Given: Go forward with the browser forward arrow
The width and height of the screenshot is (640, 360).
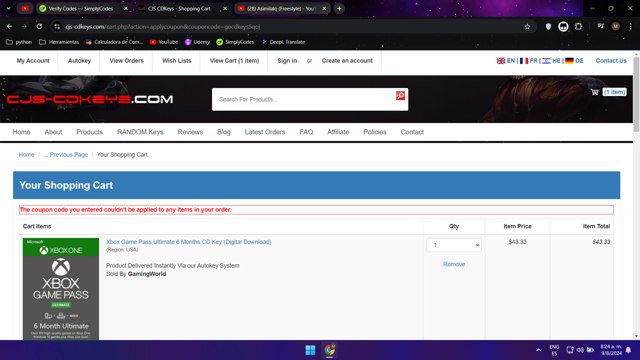Looking at the screenshot, I should tap(24, 27).
